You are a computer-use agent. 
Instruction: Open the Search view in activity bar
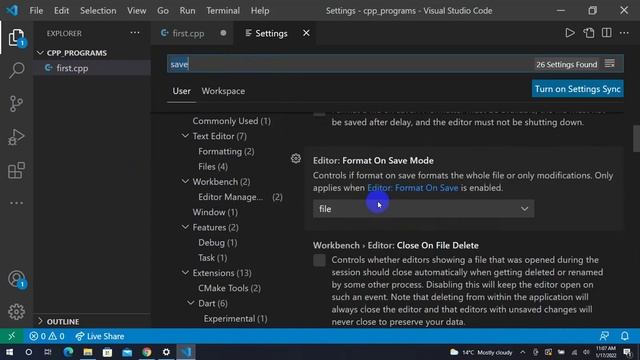coord(16,70)
